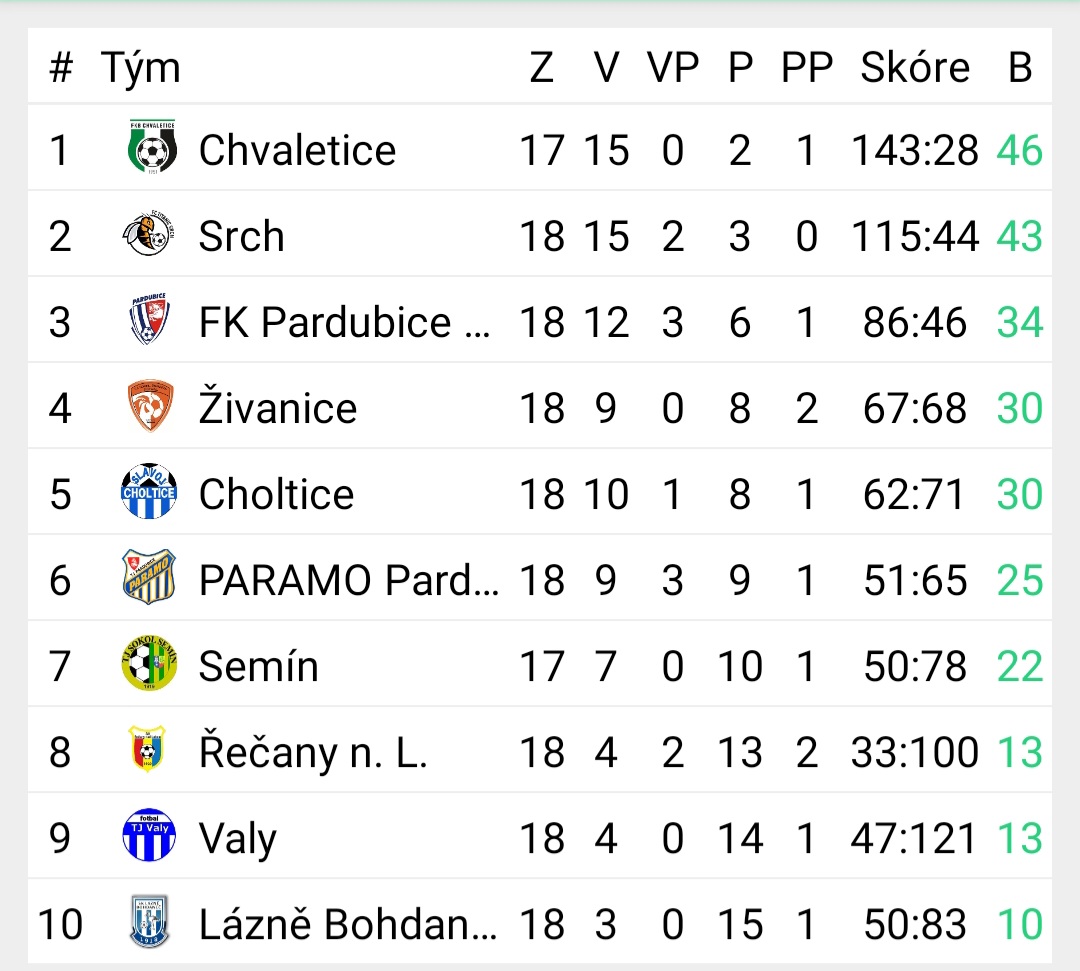Click the Řečany n. L. shield logo
Viewport: 1080px width, 971px height.
147,749
